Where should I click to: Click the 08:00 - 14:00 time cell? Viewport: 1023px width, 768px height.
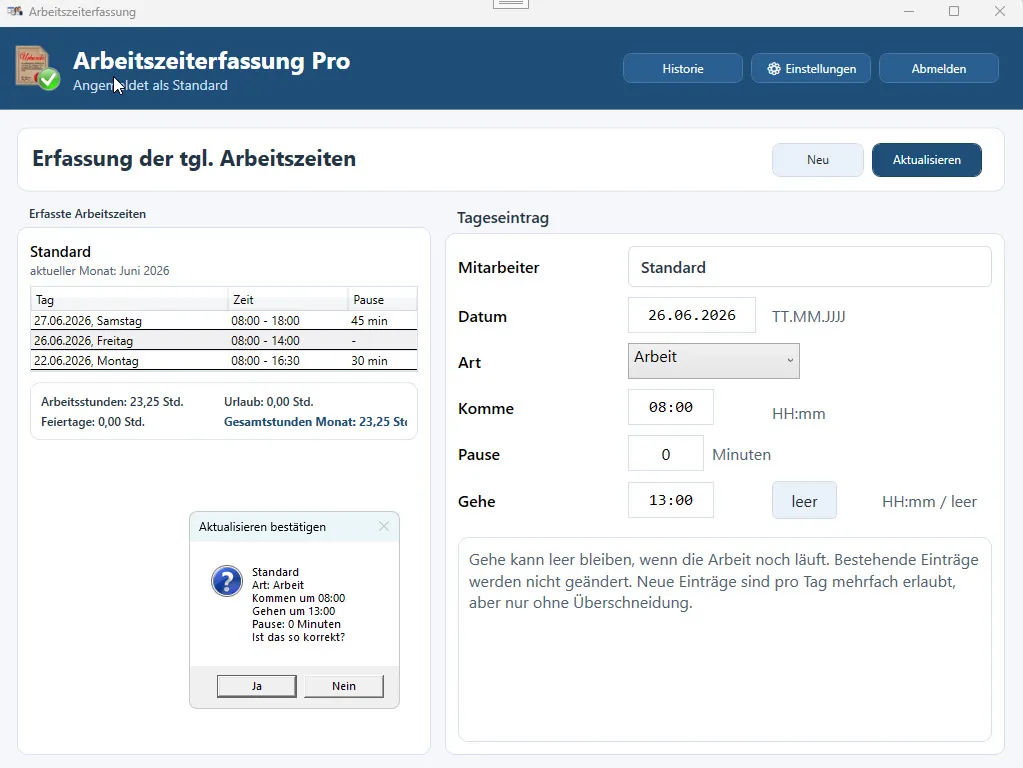265,341
